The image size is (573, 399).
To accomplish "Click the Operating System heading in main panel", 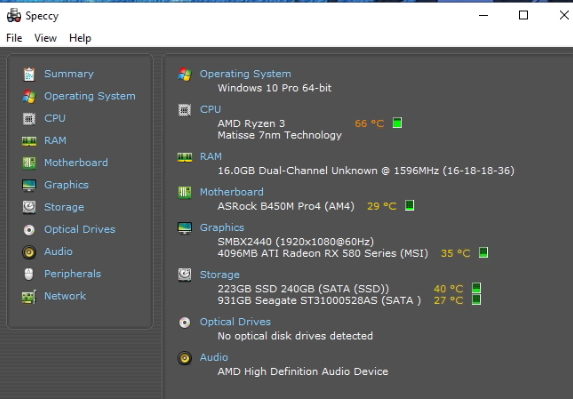I will (x=245, y=74).
